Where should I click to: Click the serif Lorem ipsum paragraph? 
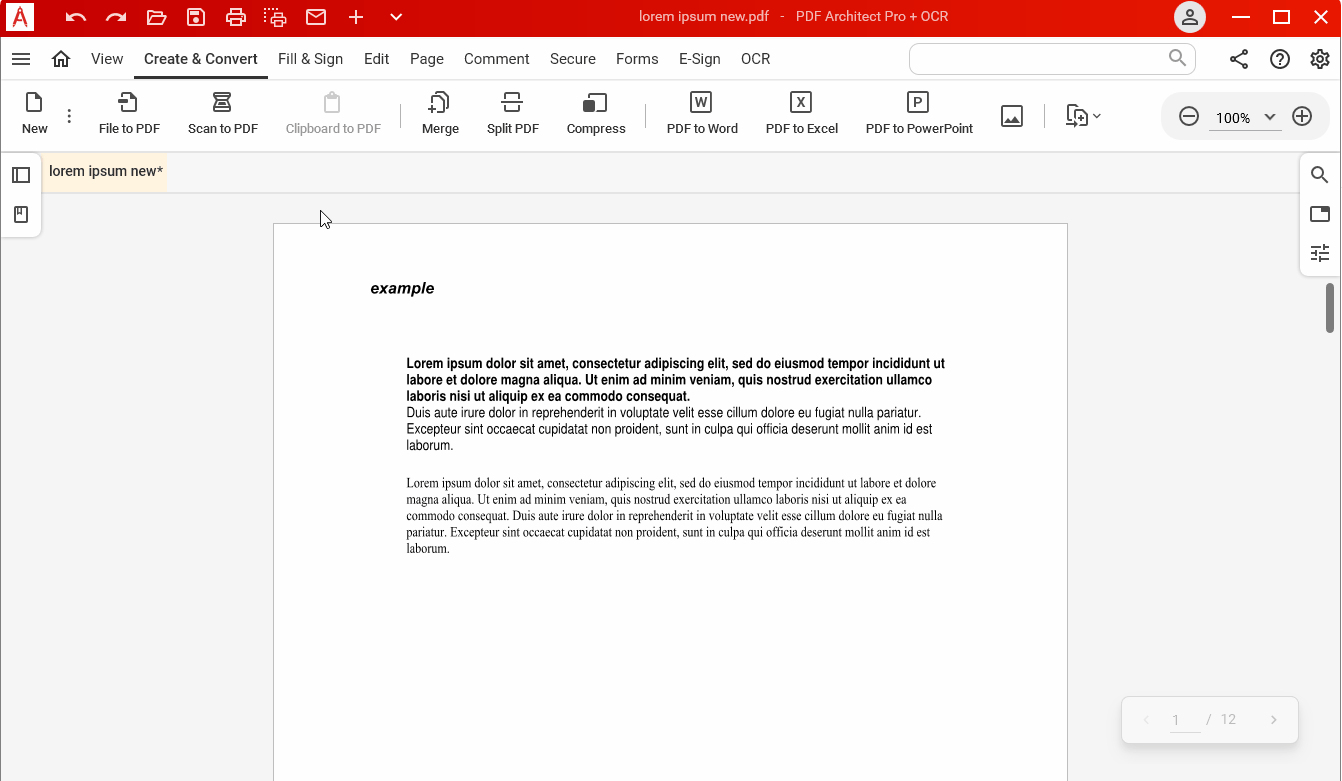674,515
